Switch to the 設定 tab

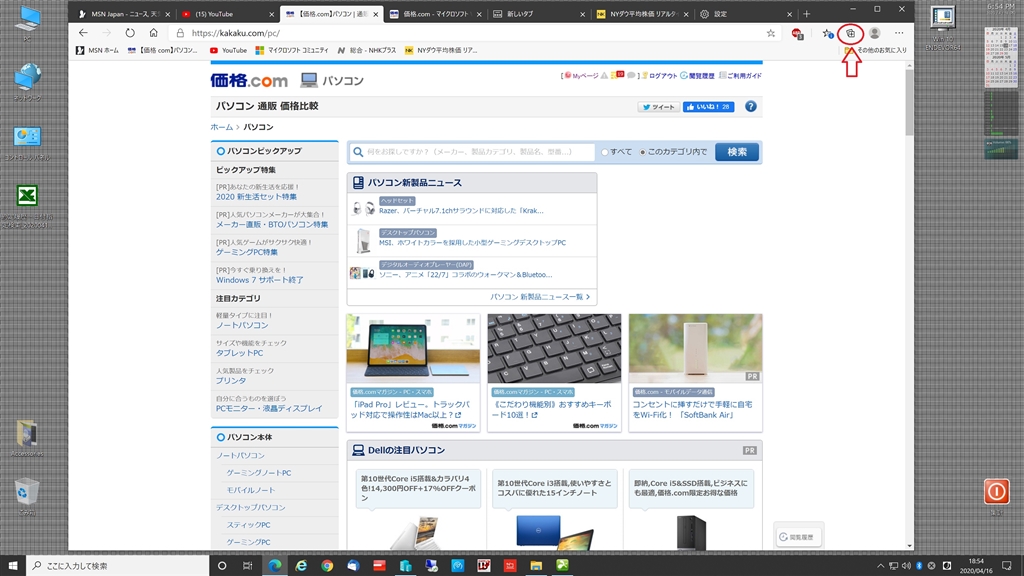[x=746, y=14]
